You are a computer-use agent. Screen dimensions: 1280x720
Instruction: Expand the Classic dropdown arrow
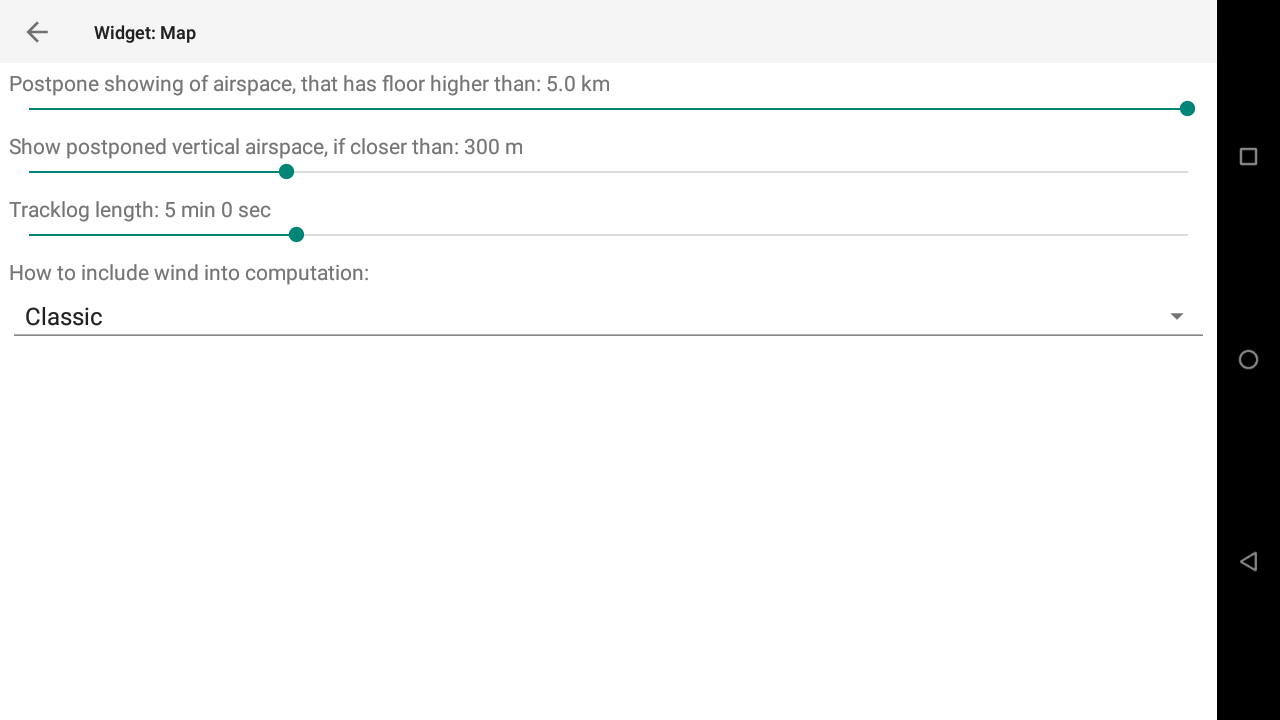1176,317
